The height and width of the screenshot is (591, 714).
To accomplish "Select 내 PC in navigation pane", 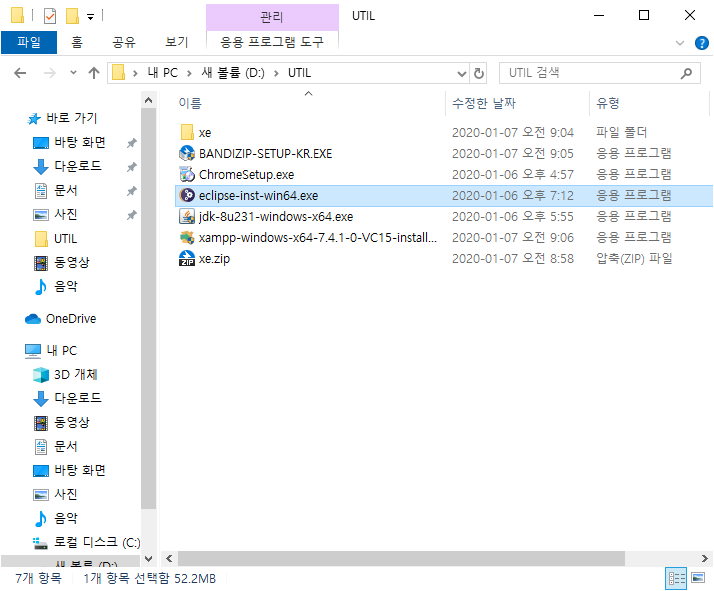I will pos(51,351).
